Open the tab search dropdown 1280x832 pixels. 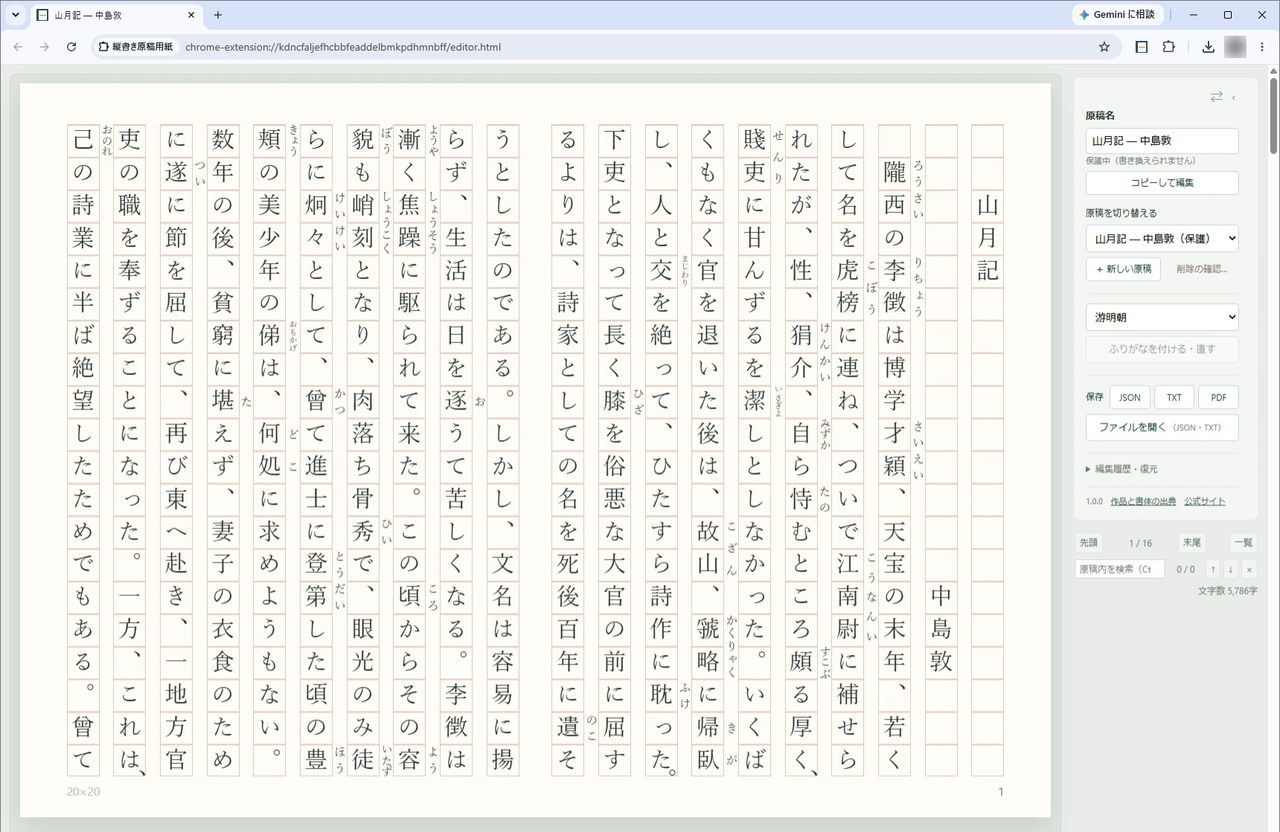coord(15,15)
